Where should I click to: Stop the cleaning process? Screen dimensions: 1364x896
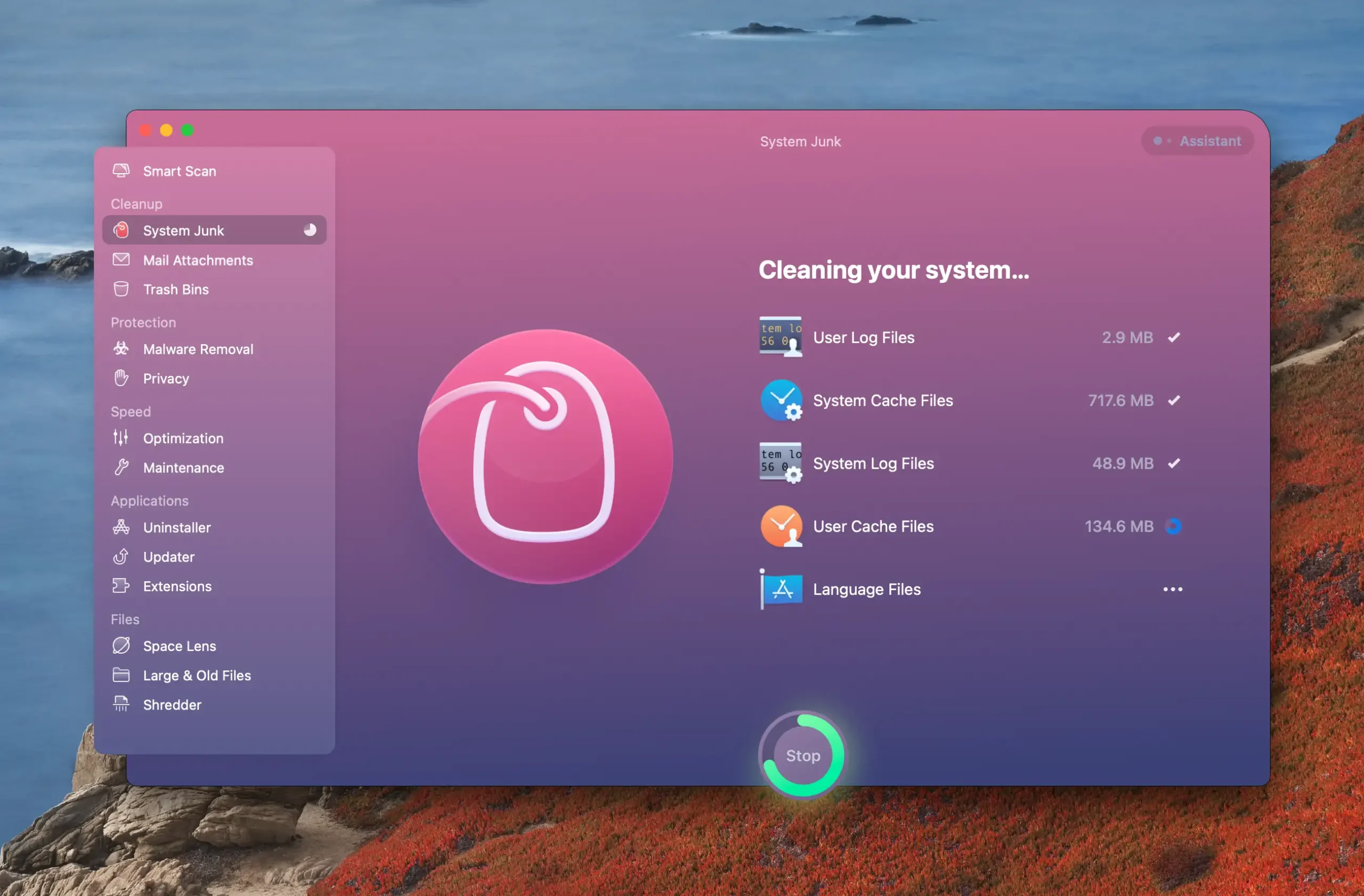(803, 755)
